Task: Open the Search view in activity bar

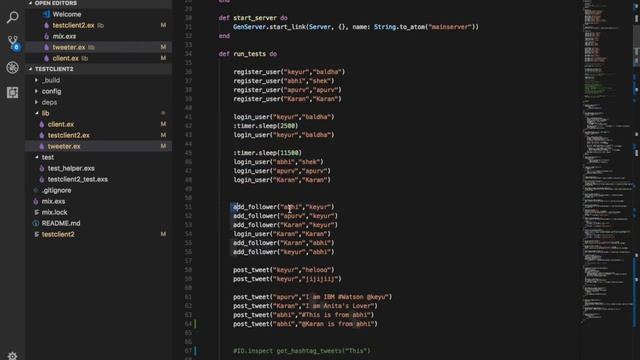Action: [x=12, y=18]
